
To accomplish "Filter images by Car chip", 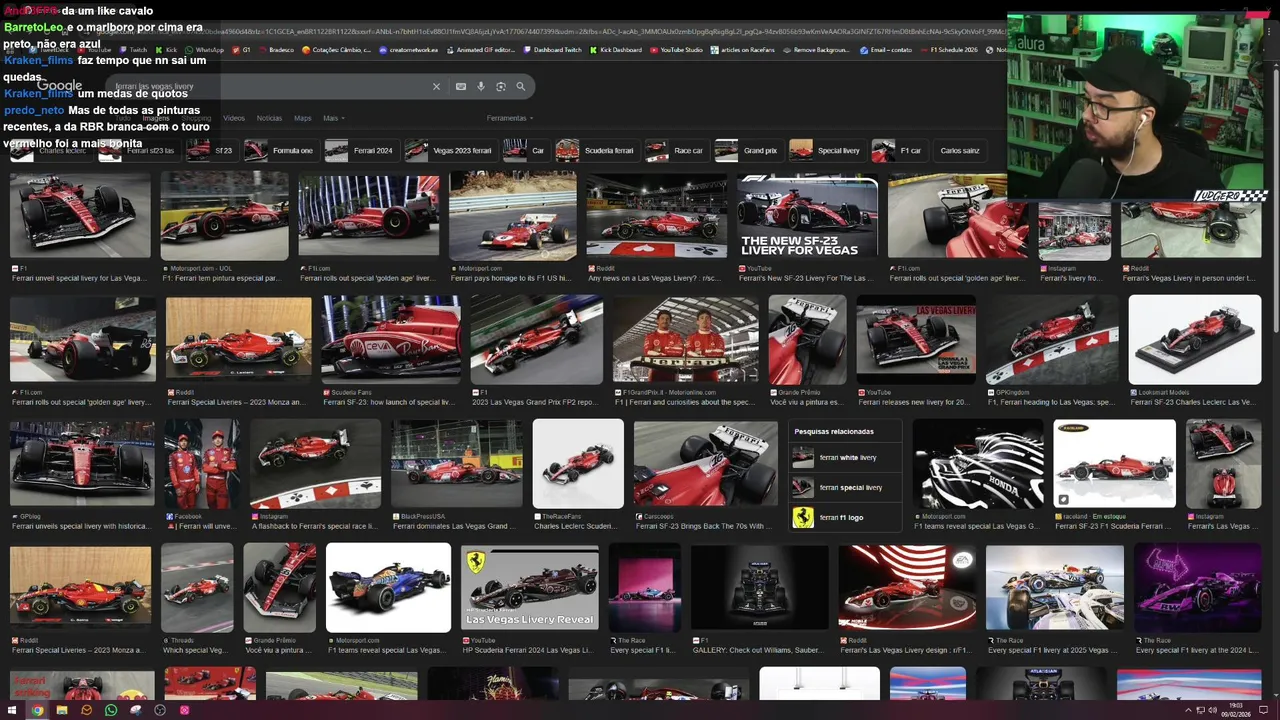I will (x=526, y=150).
